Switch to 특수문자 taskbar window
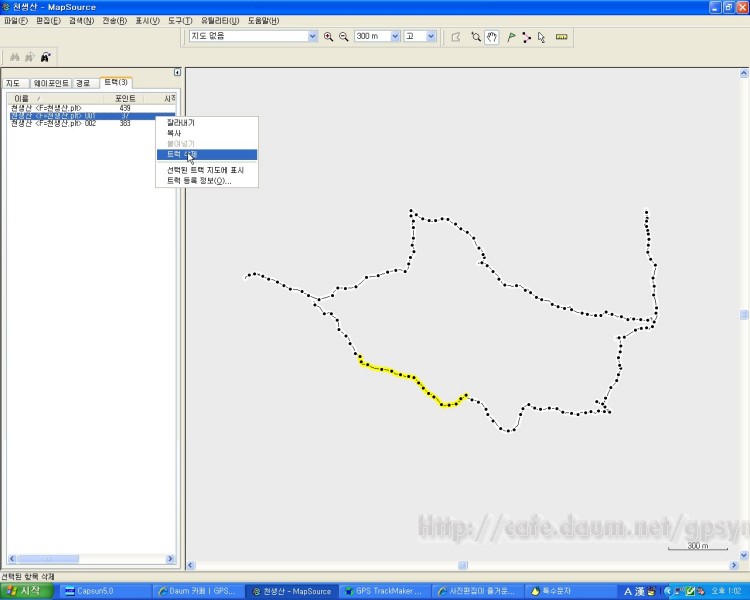The width and height of the screenshot is (750, 600). (569, 591)
